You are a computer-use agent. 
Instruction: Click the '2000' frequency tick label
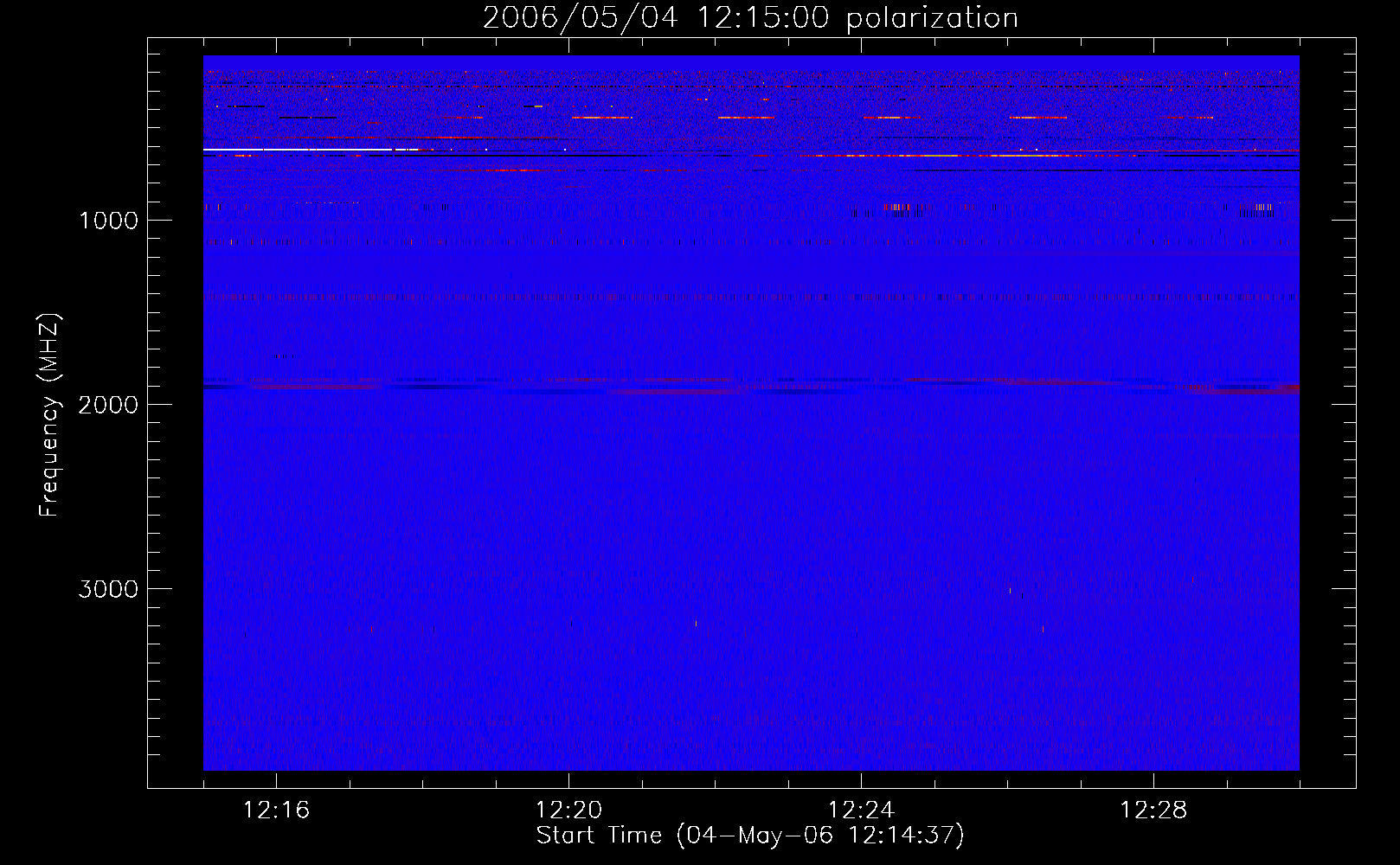(108, 405)
